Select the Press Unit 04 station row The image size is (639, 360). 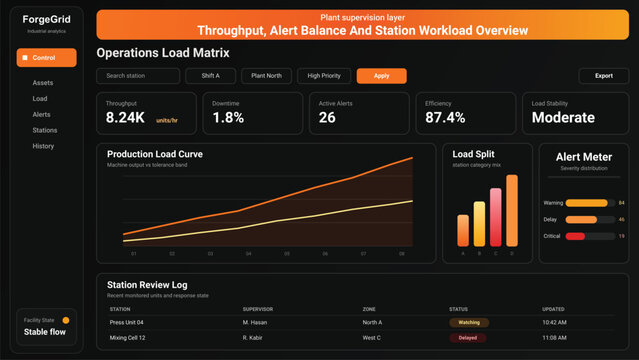(362, 322)
